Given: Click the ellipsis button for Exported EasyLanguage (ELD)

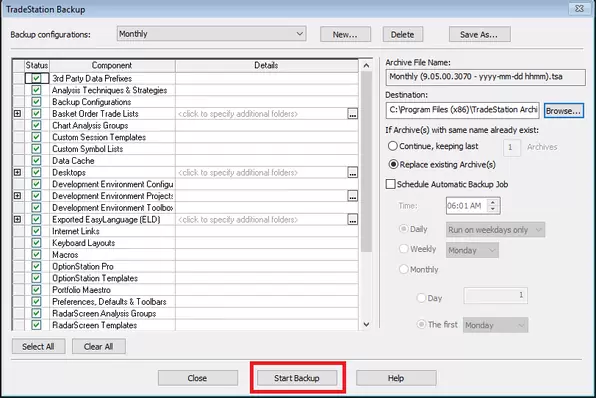Looking at the screenshot, I should [353, 219].
